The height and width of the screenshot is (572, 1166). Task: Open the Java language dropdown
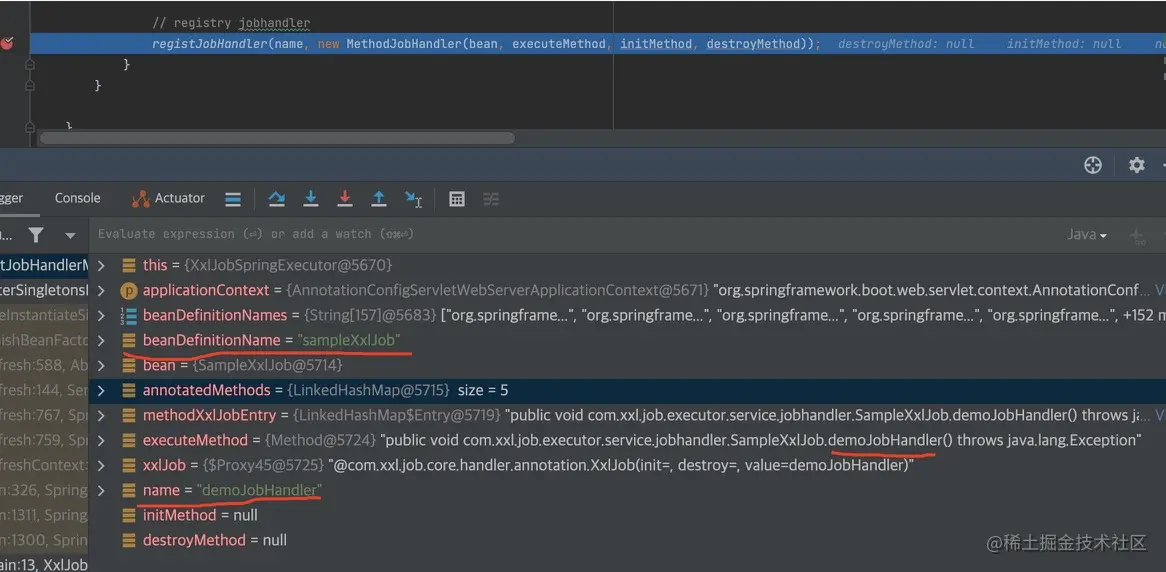[1087, 235]
